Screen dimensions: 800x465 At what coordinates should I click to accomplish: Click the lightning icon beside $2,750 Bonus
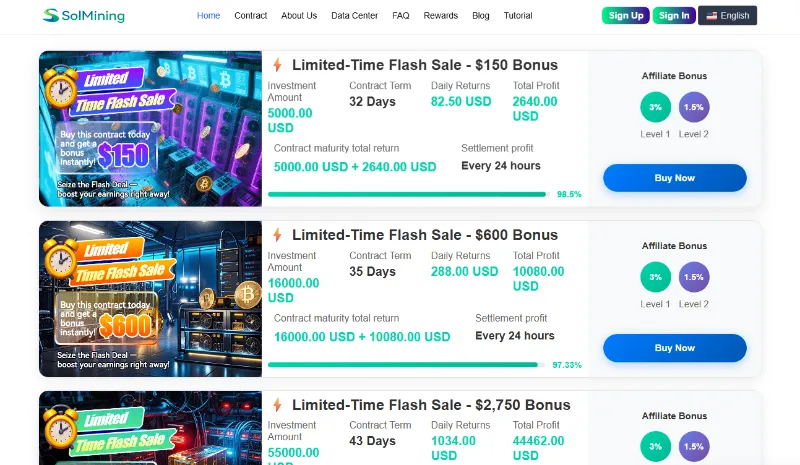(x=277, y=405)
